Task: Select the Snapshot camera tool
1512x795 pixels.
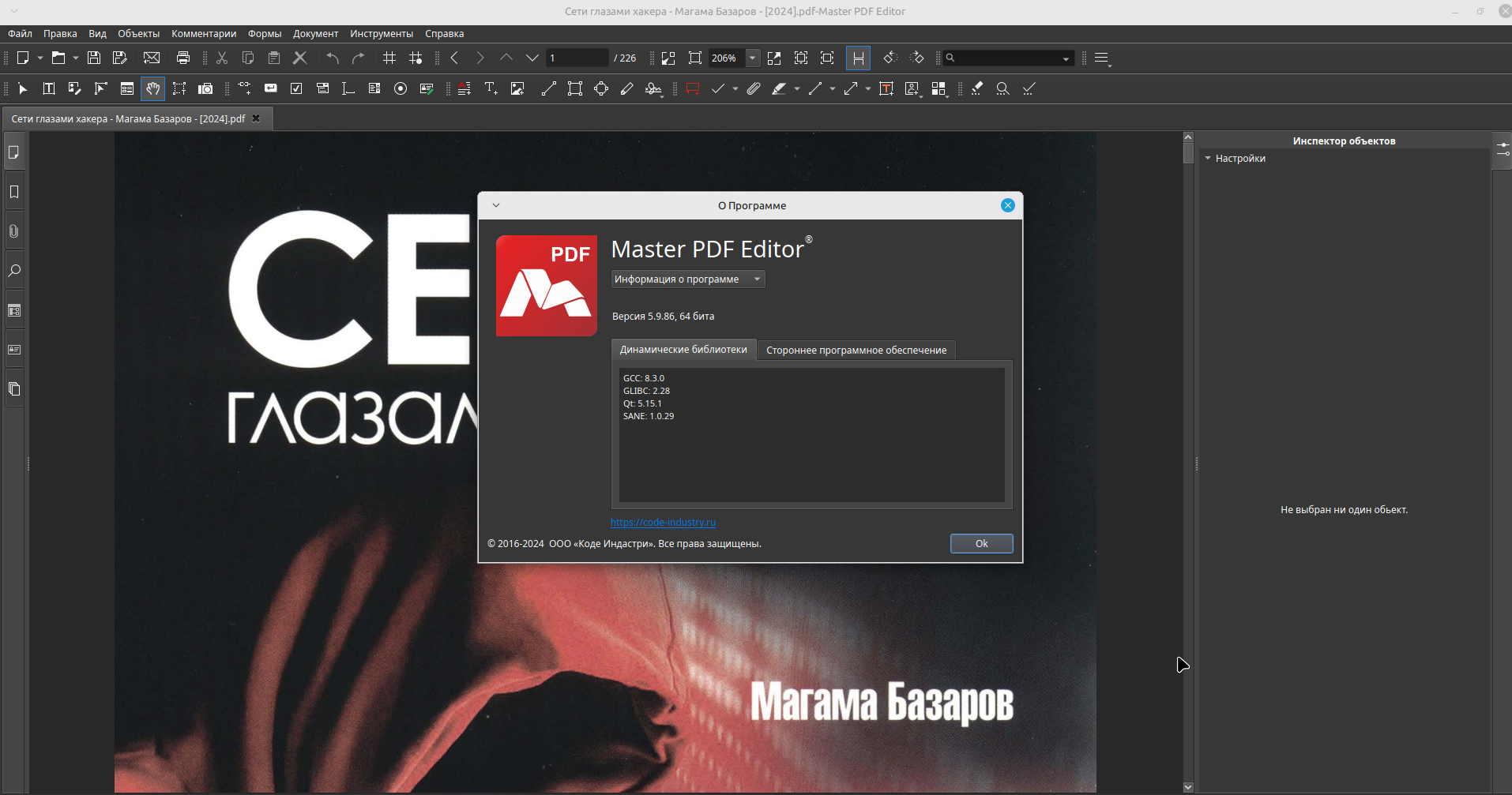Action: point(205,89)
